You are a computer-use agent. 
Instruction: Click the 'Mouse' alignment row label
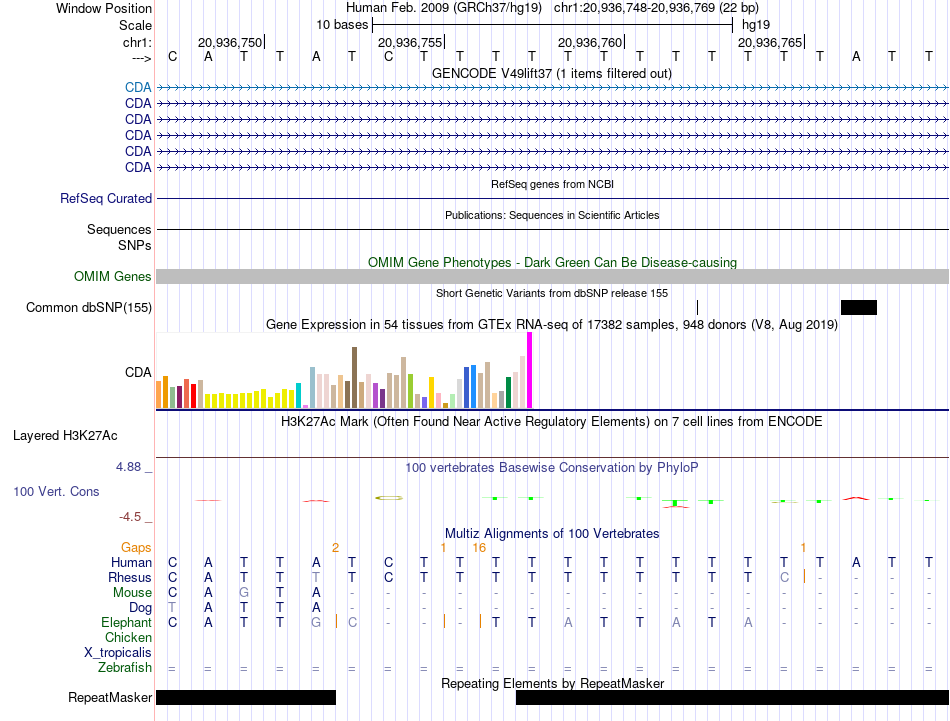click(x=132, y=593)
